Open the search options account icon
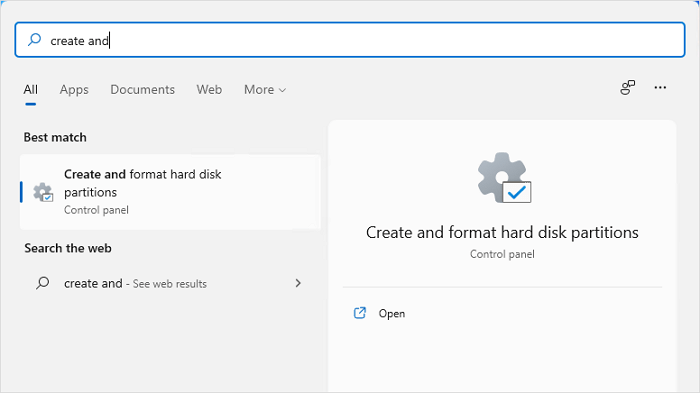 (x=627, y=88)
